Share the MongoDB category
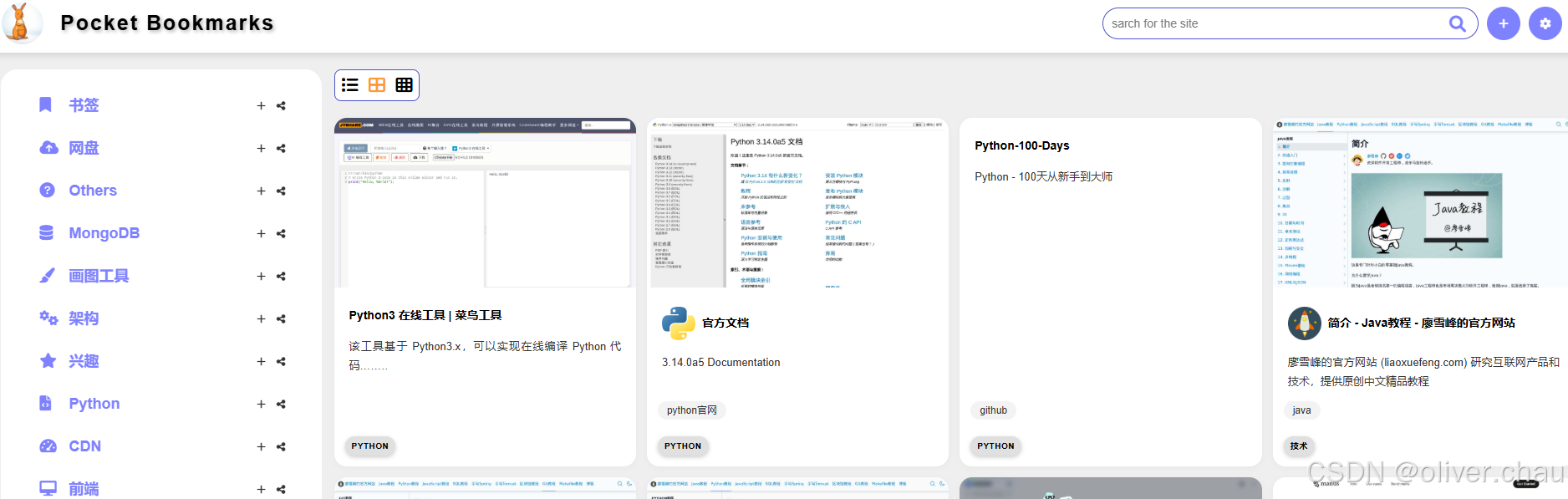Image resolution: width=1568 pixels, height=499 pixels. pos(281,233)
